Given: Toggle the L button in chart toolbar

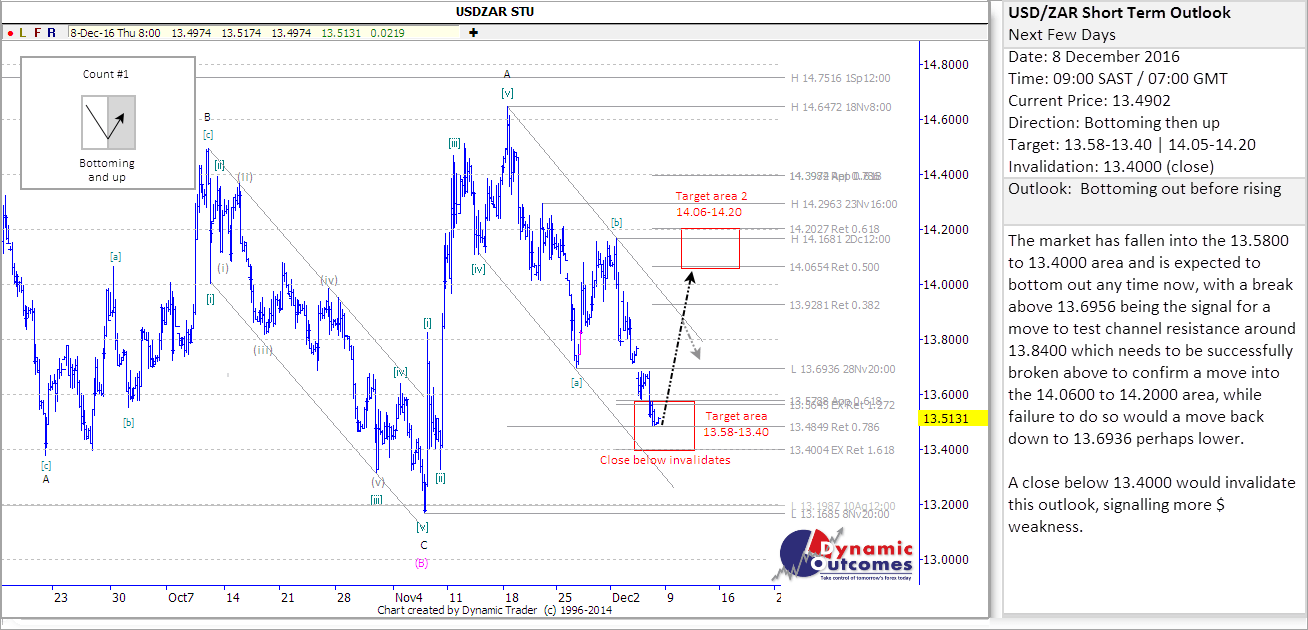Looking at the screenshot, I should click(23, 32).
